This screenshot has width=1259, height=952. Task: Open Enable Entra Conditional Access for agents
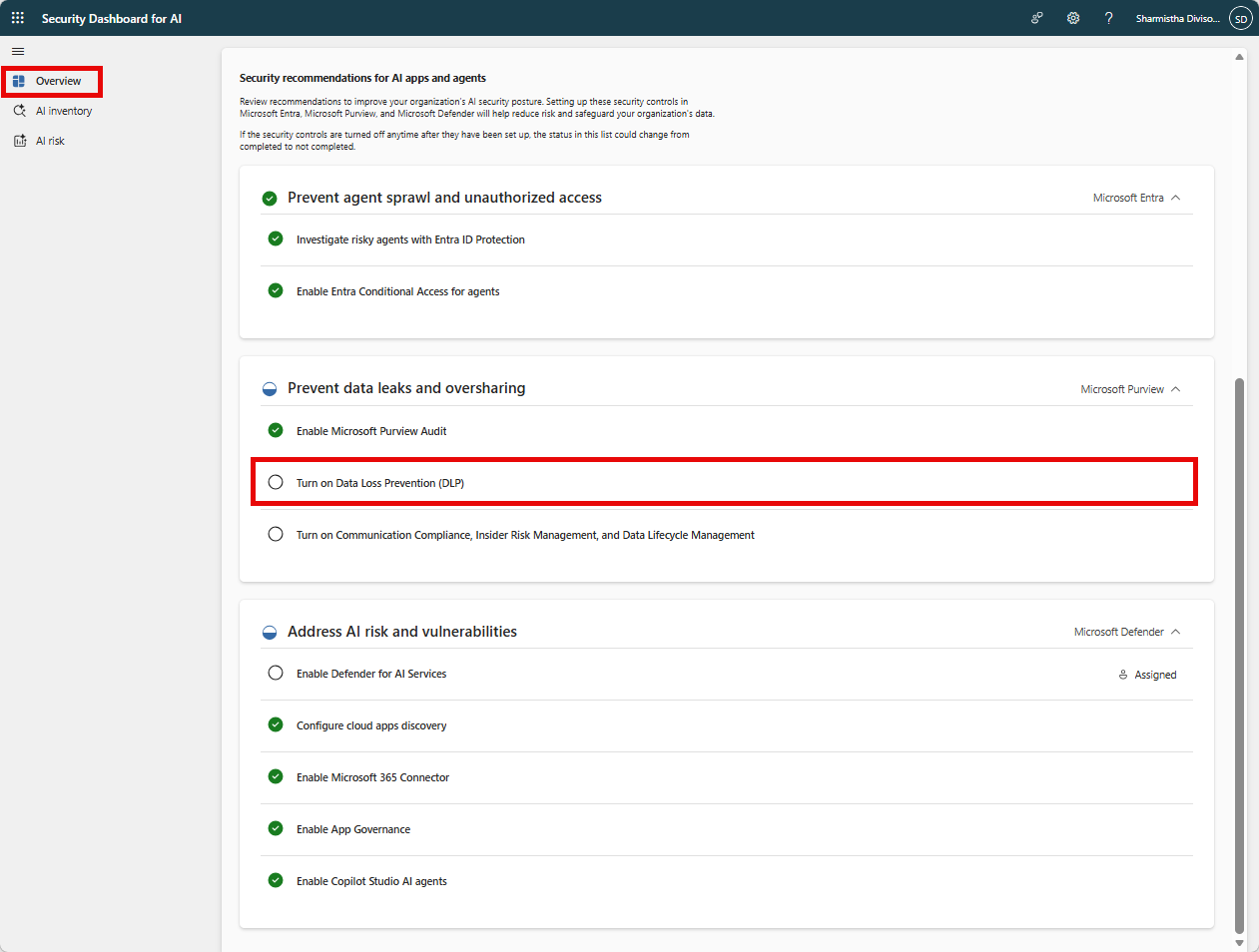(397, 291)
